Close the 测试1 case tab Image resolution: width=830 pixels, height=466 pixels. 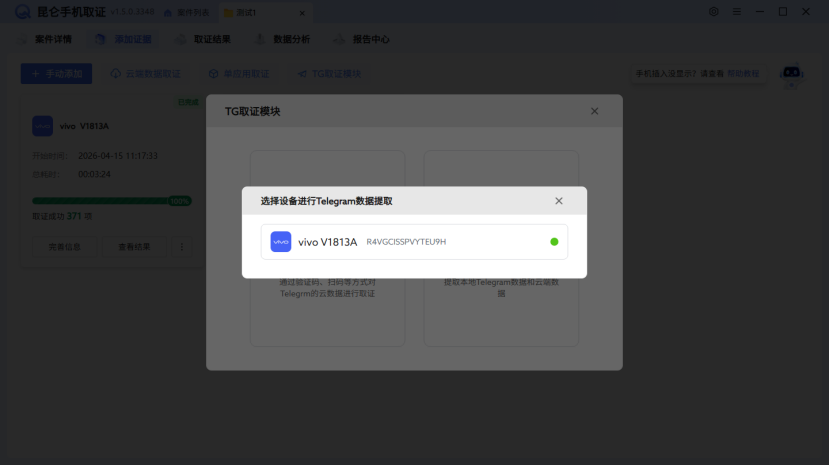(x=302, y=13)
